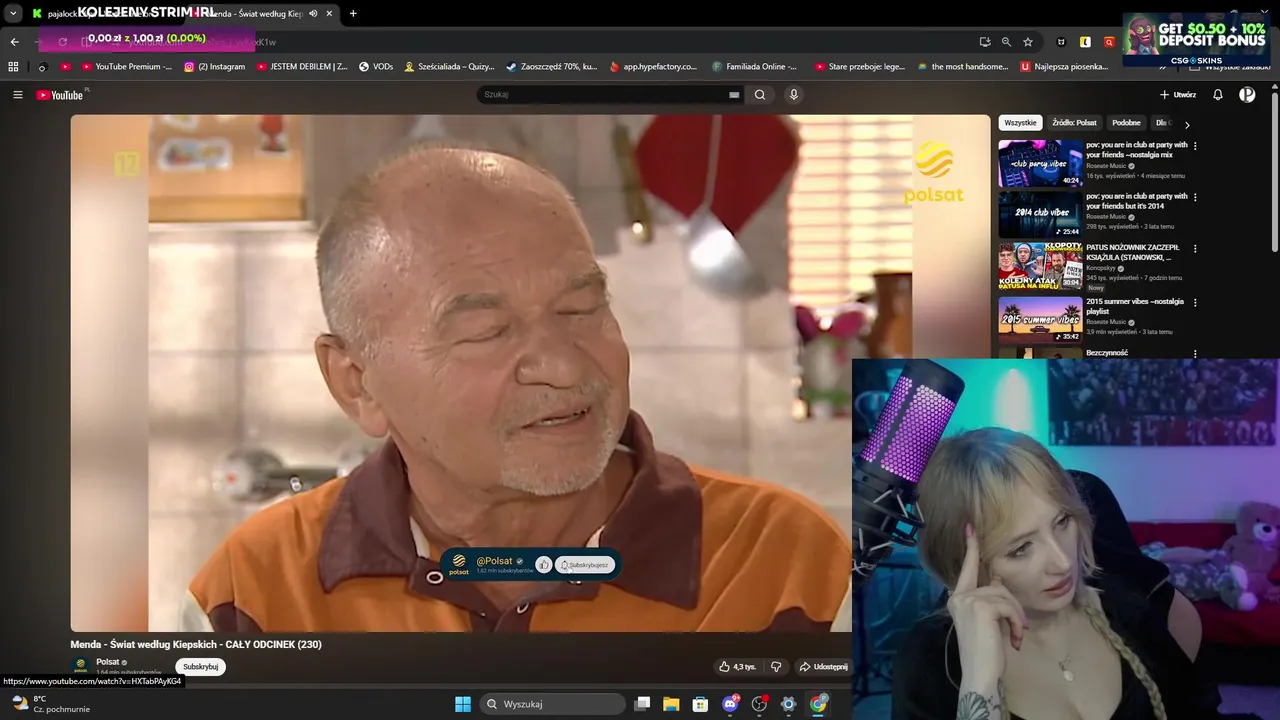Open the app.hypefactory.co bookmark
This screenshot has height=720, width=1280.
(x=654, y=67)
